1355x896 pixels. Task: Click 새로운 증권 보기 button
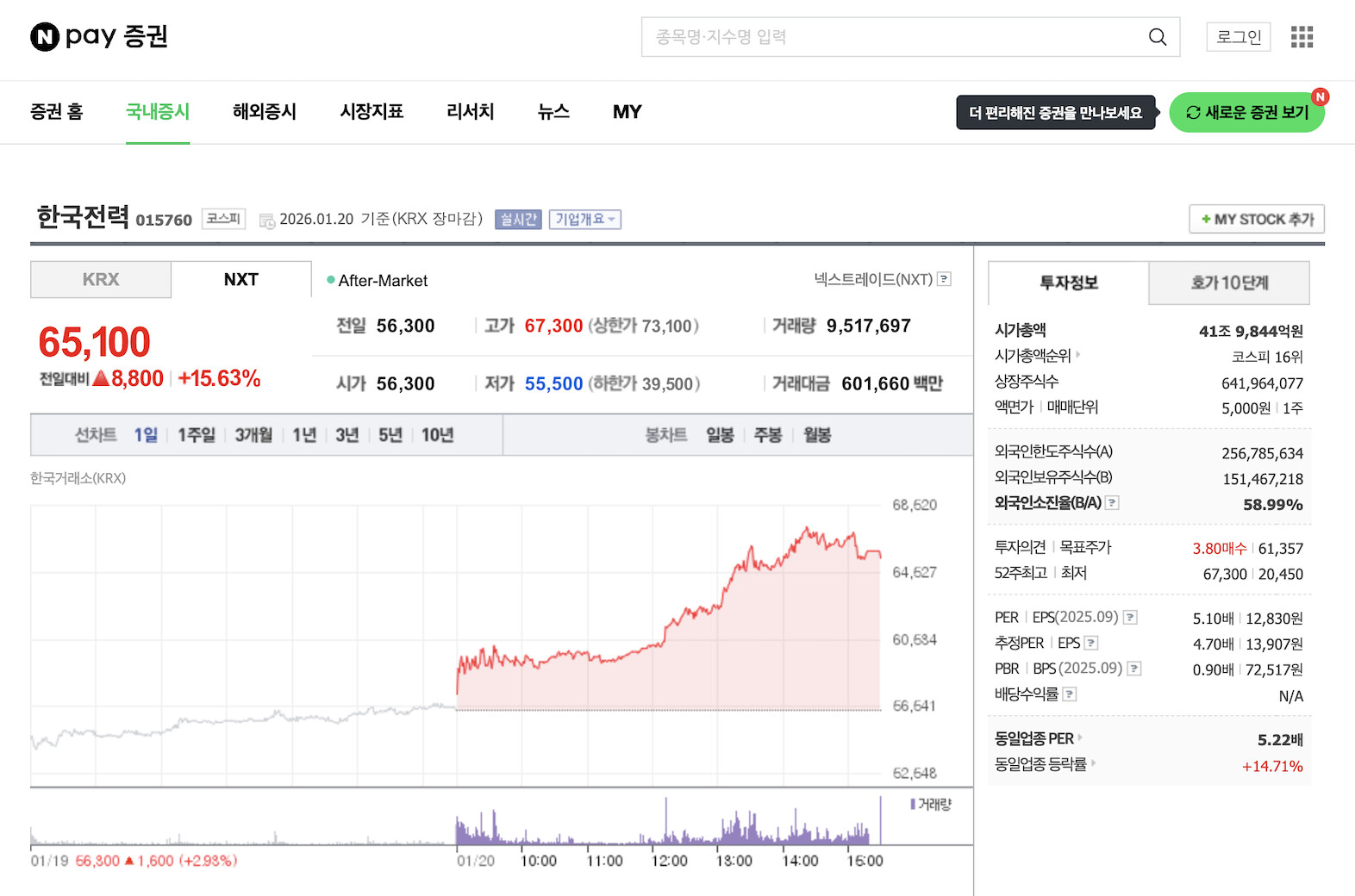[1247, 113]
